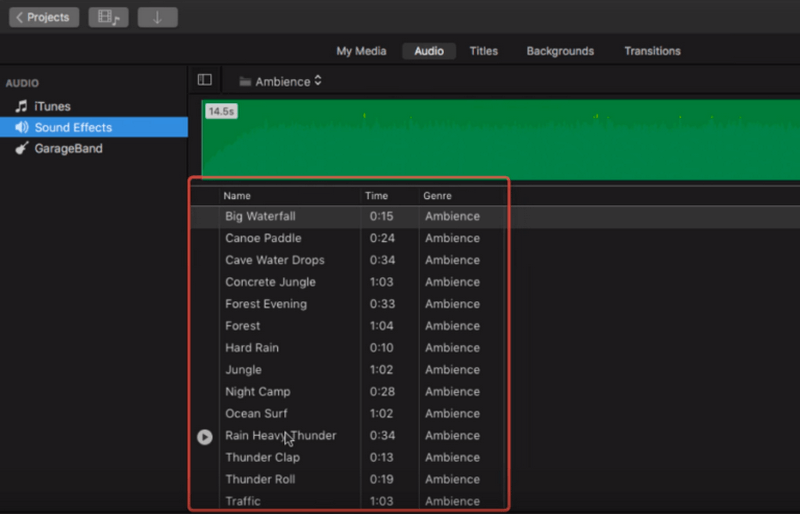Click the 1:04 time of Forest
The height and width of the screenshot is (514, 800).
point(382,326)
